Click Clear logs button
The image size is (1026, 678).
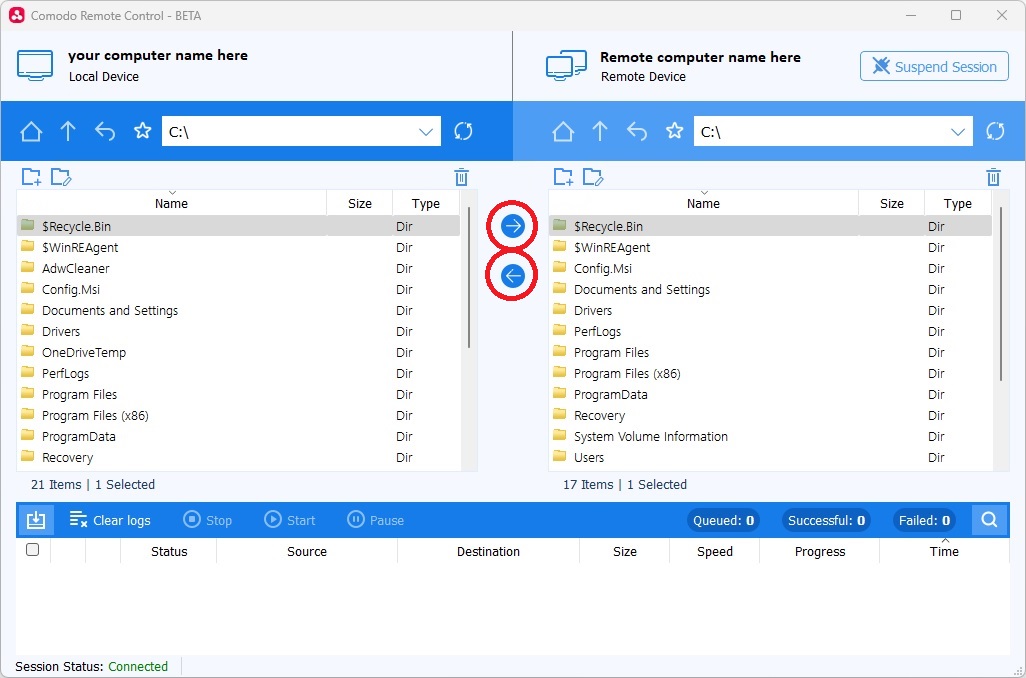[x=110, y=520]
